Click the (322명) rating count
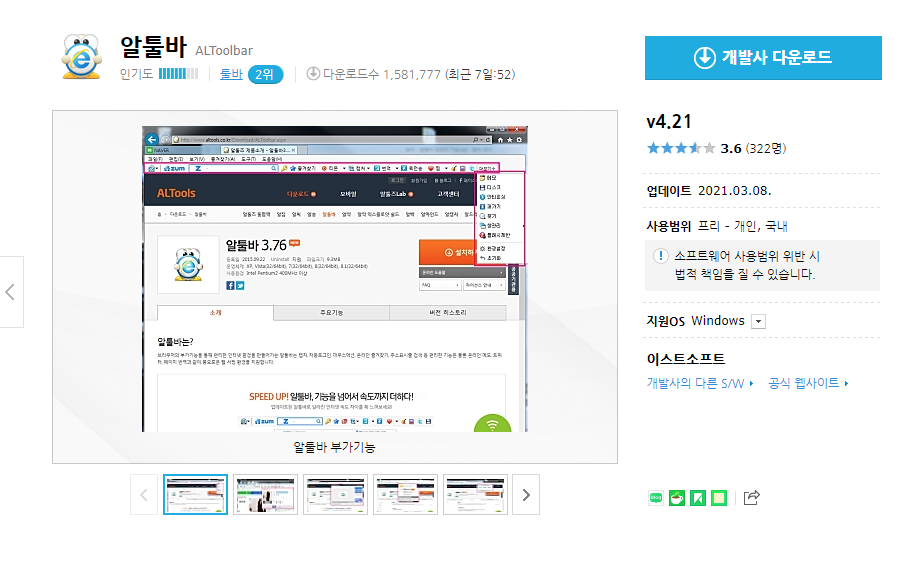This screenshot has width=909, height=565. 766,148
